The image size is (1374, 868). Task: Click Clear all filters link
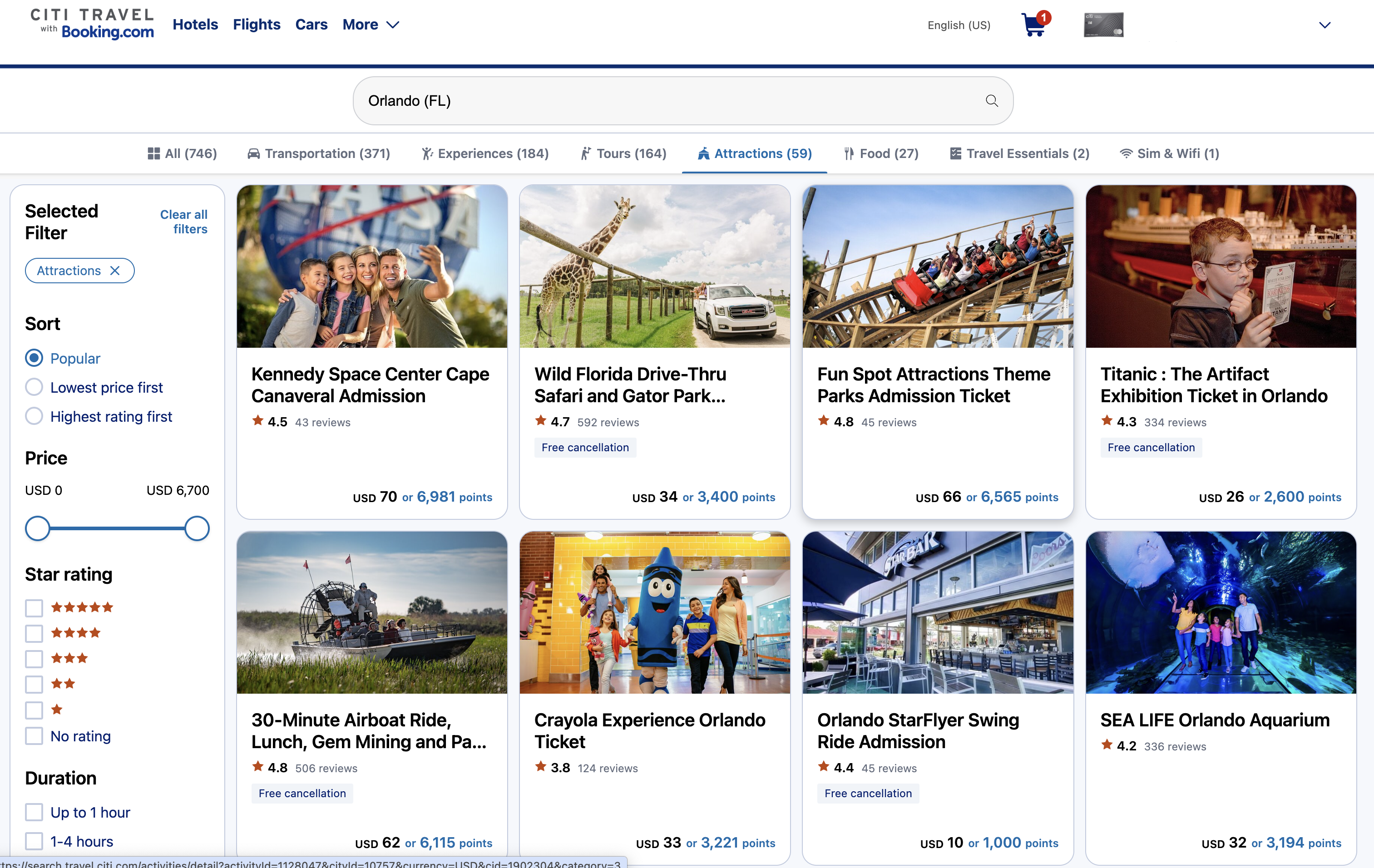(184, 221)
